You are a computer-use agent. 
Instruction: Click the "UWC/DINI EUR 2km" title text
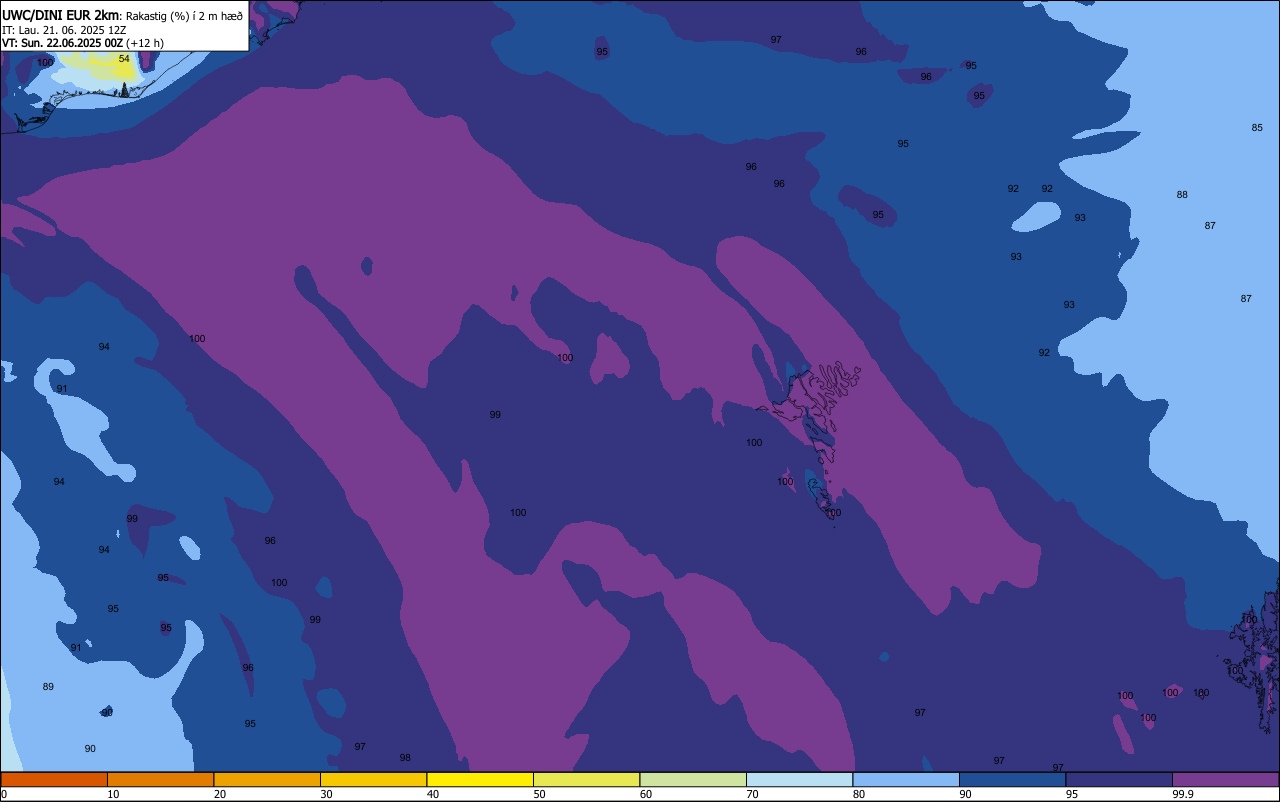pos(60,15)
